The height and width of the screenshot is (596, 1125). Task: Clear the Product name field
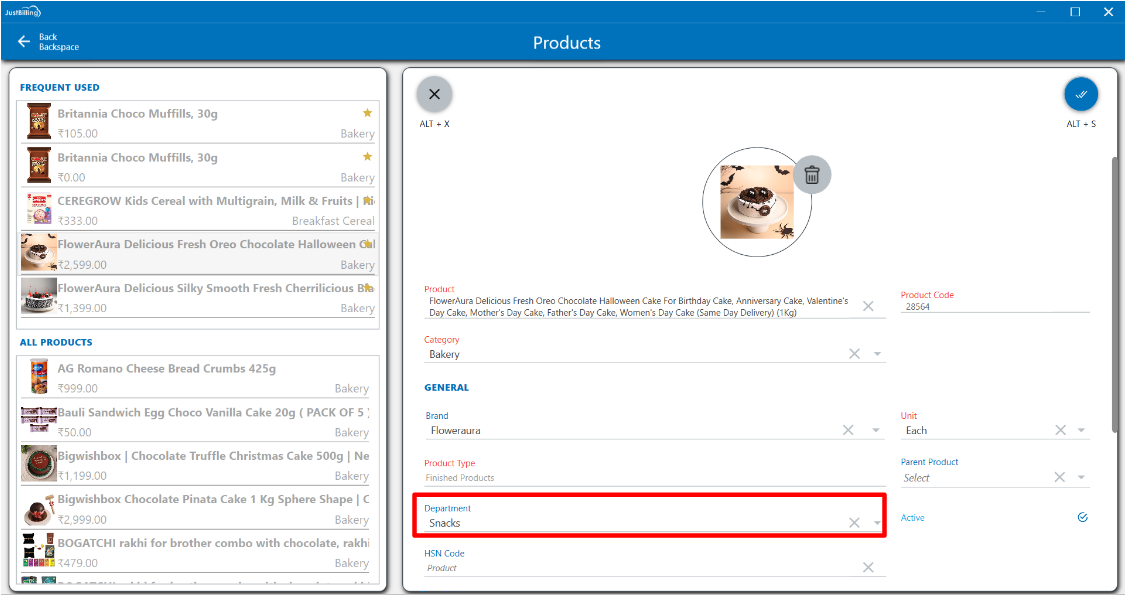point(868,306)
